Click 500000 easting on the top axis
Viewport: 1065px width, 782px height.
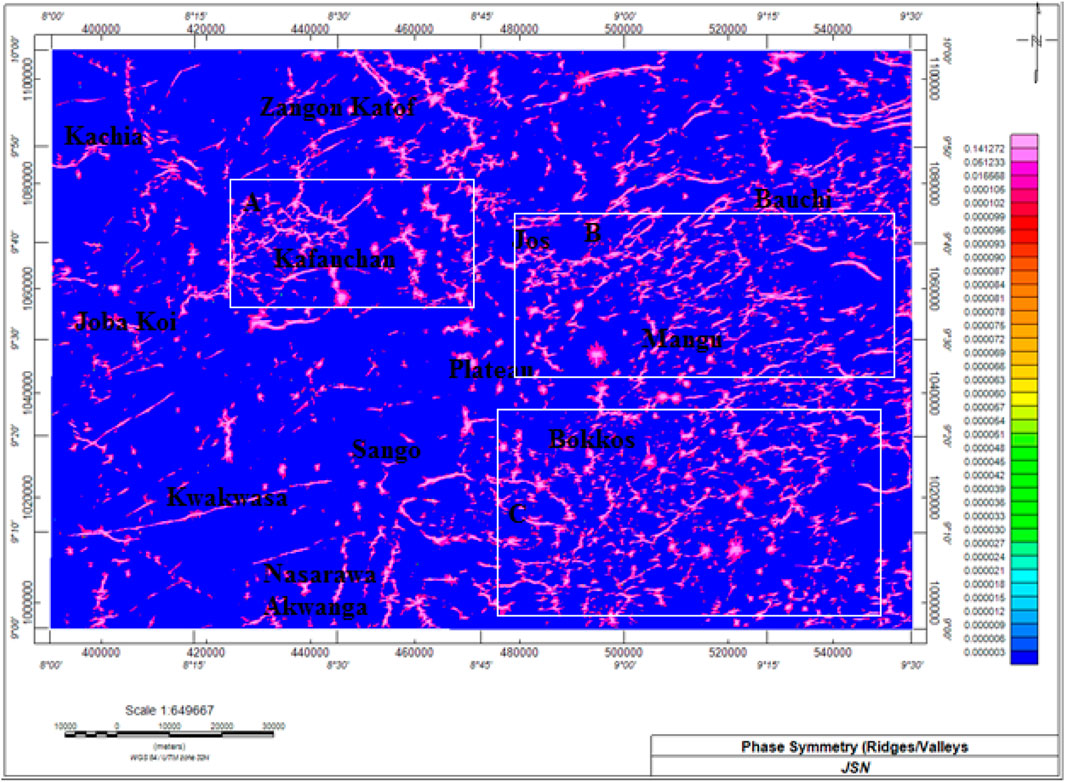pyautogui.click(x=624, y=29)
